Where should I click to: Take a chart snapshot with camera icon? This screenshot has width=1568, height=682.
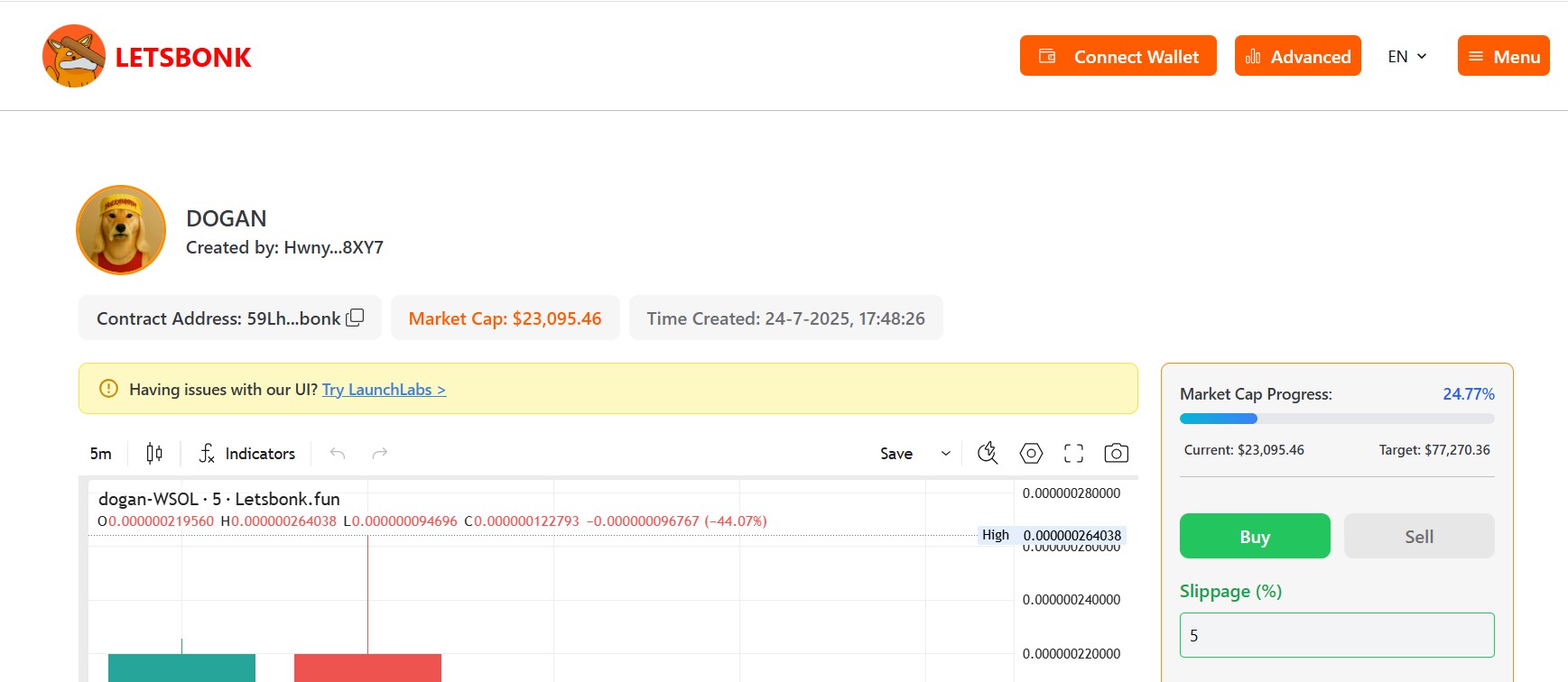[1117, 453]
